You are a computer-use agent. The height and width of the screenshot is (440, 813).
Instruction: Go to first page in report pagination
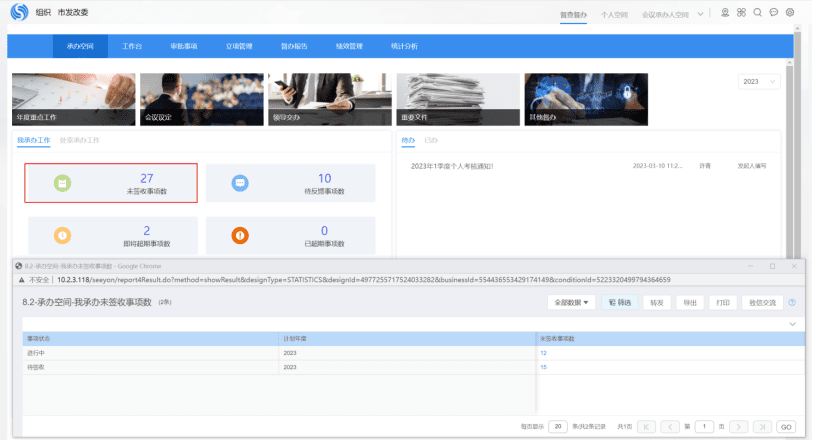click(646, 427)
